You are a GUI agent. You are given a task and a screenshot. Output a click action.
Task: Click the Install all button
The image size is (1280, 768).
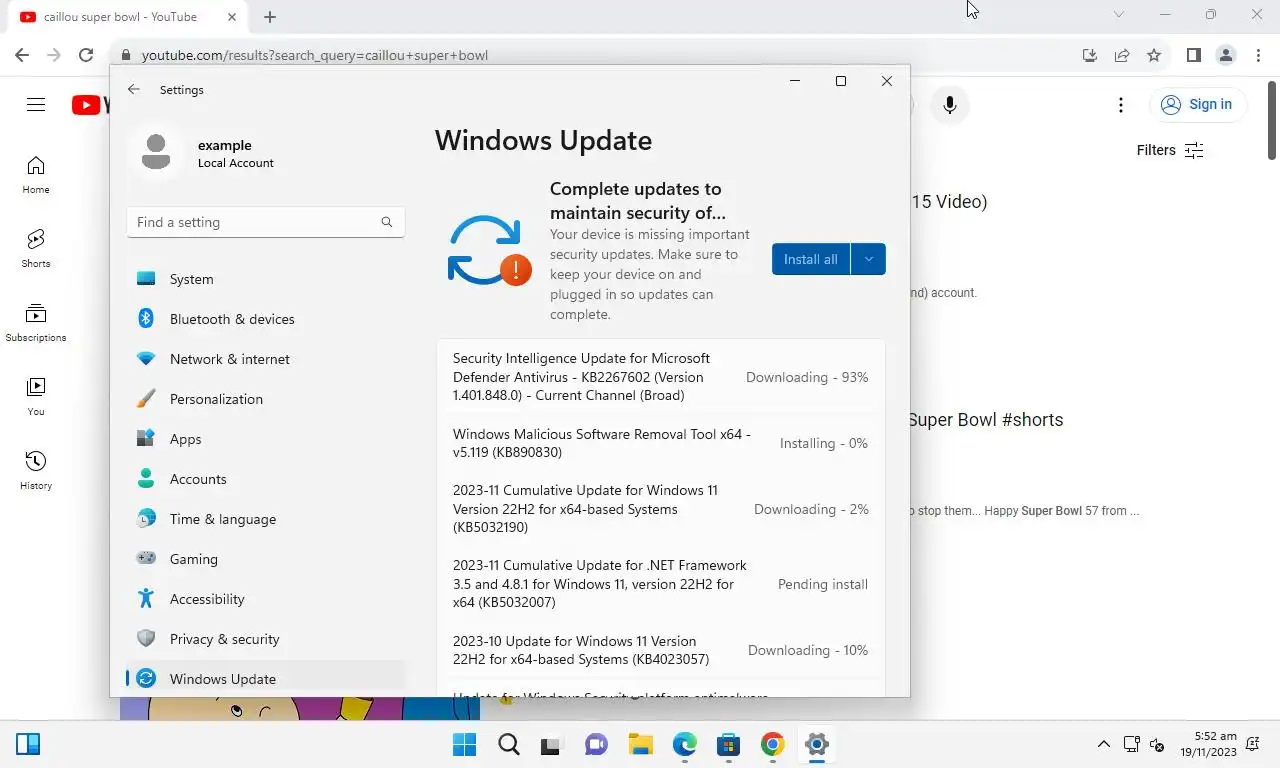point(810,259)
